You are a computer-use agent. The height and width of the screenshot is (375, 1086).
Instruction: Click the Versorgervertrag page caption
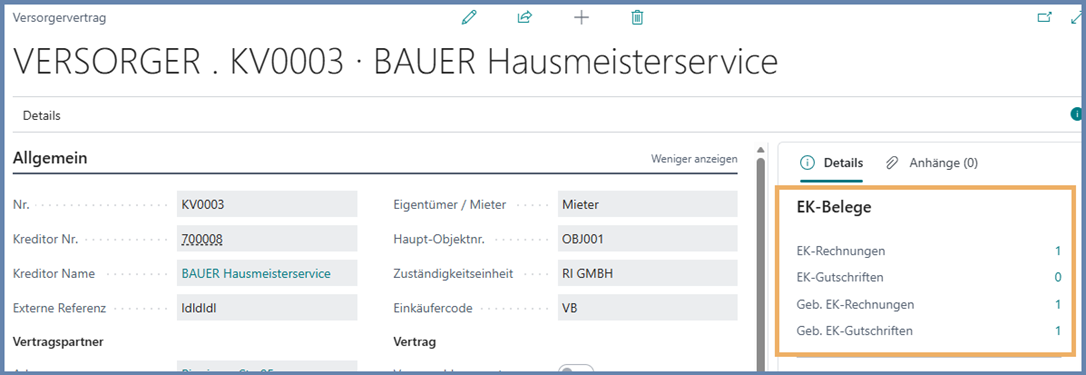(x=60, y=19)
